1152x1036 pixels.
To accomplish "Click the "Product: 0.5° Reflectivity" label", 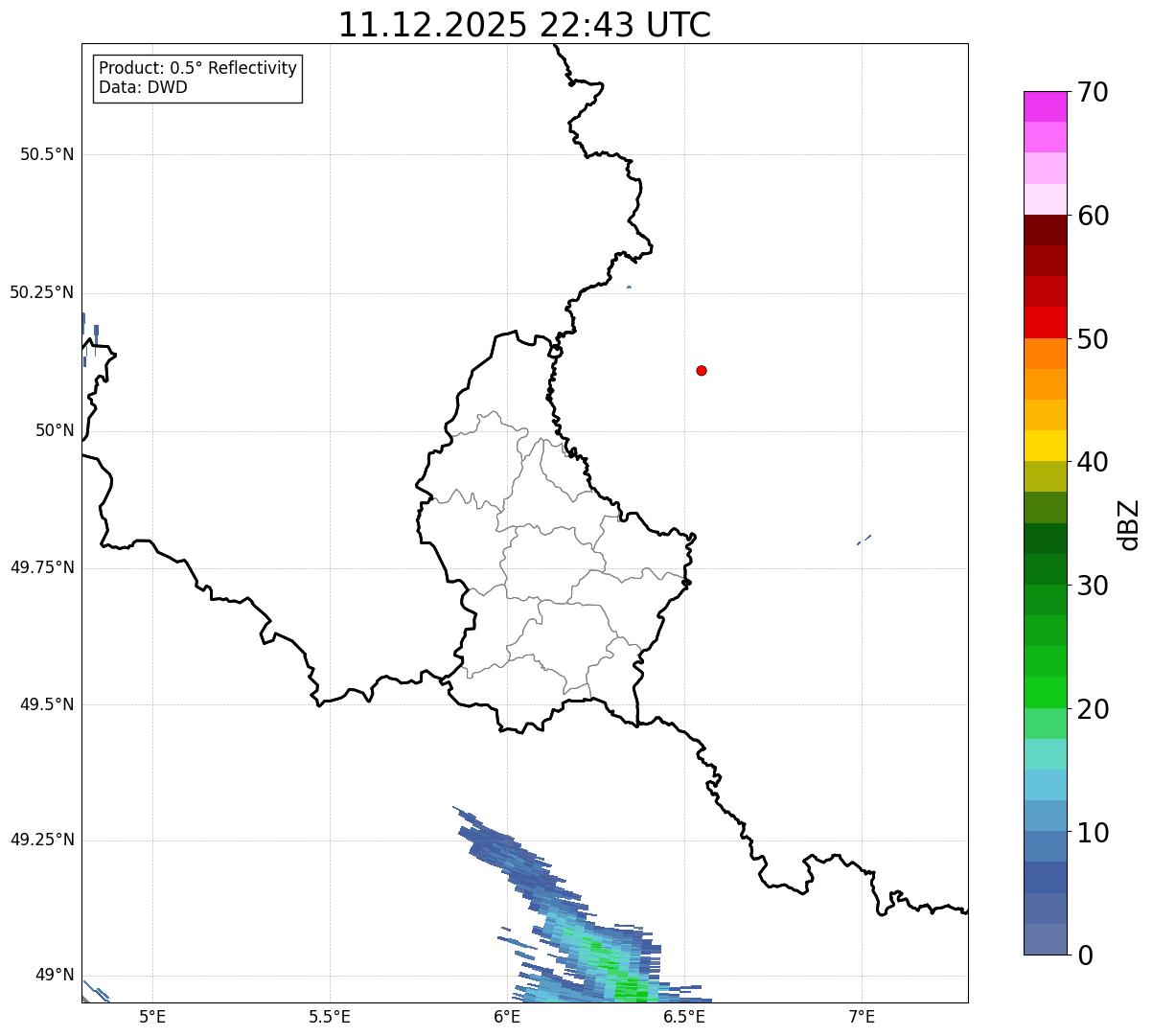I will point(197,69).
